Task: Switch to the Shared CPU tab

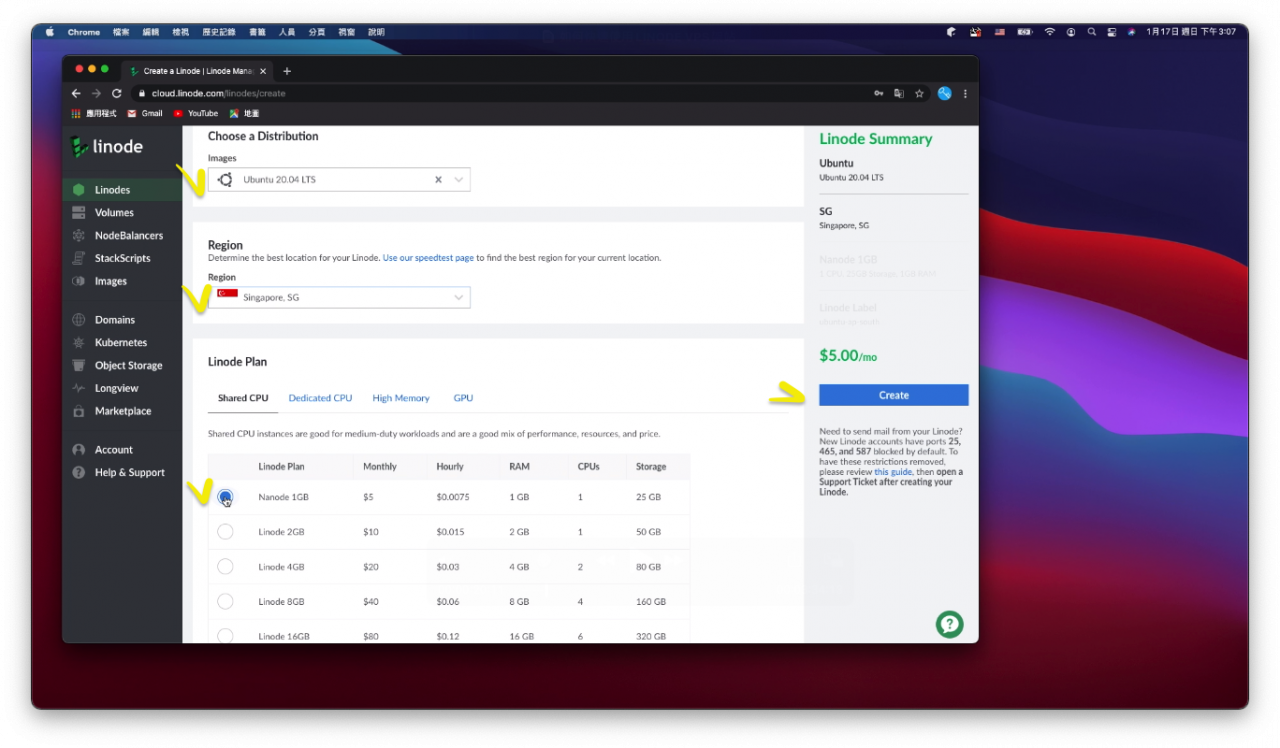Action: (243, 398)
